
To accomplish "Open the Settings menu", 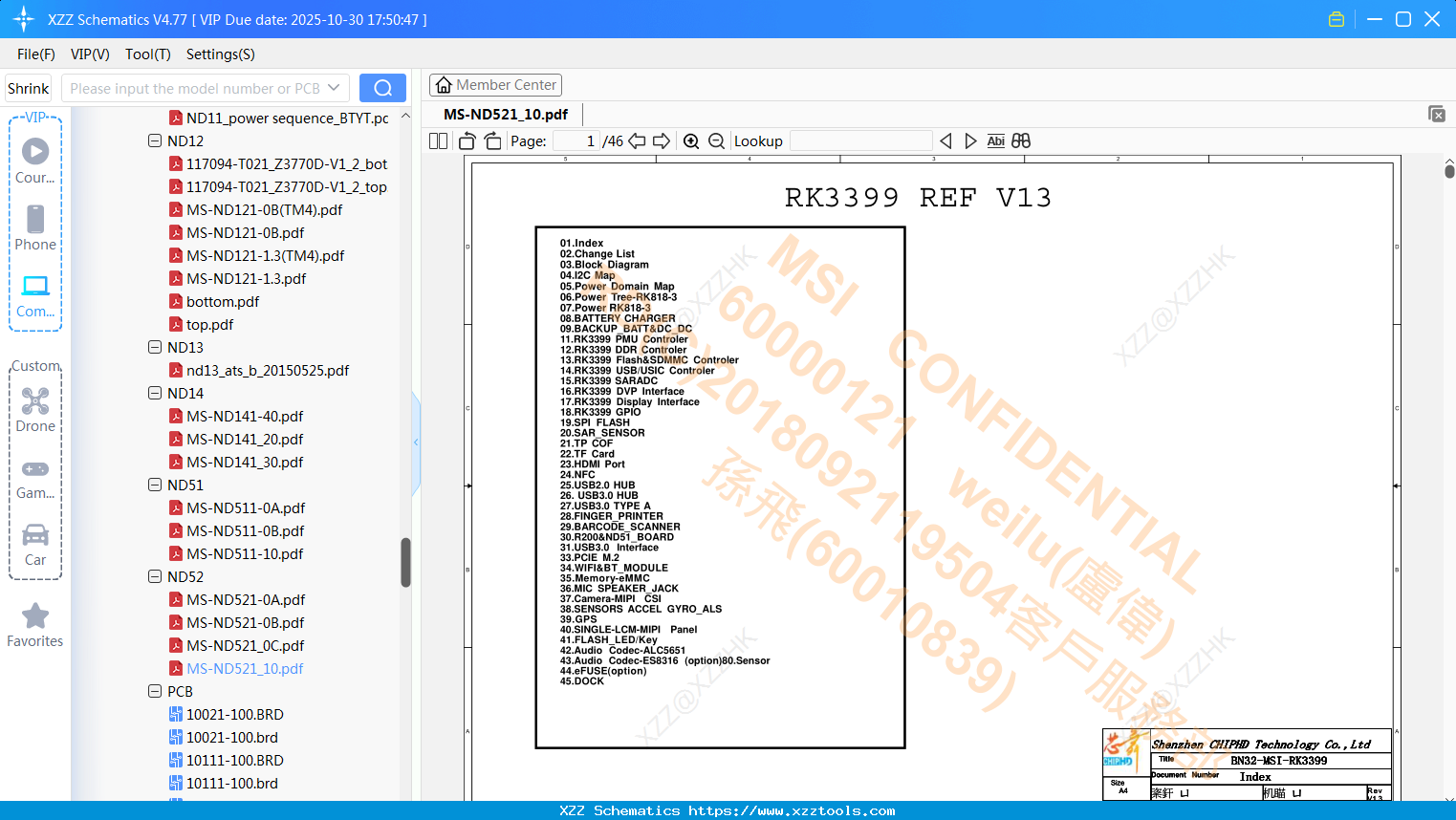I will pyautogui.click(x=221, y=54).
